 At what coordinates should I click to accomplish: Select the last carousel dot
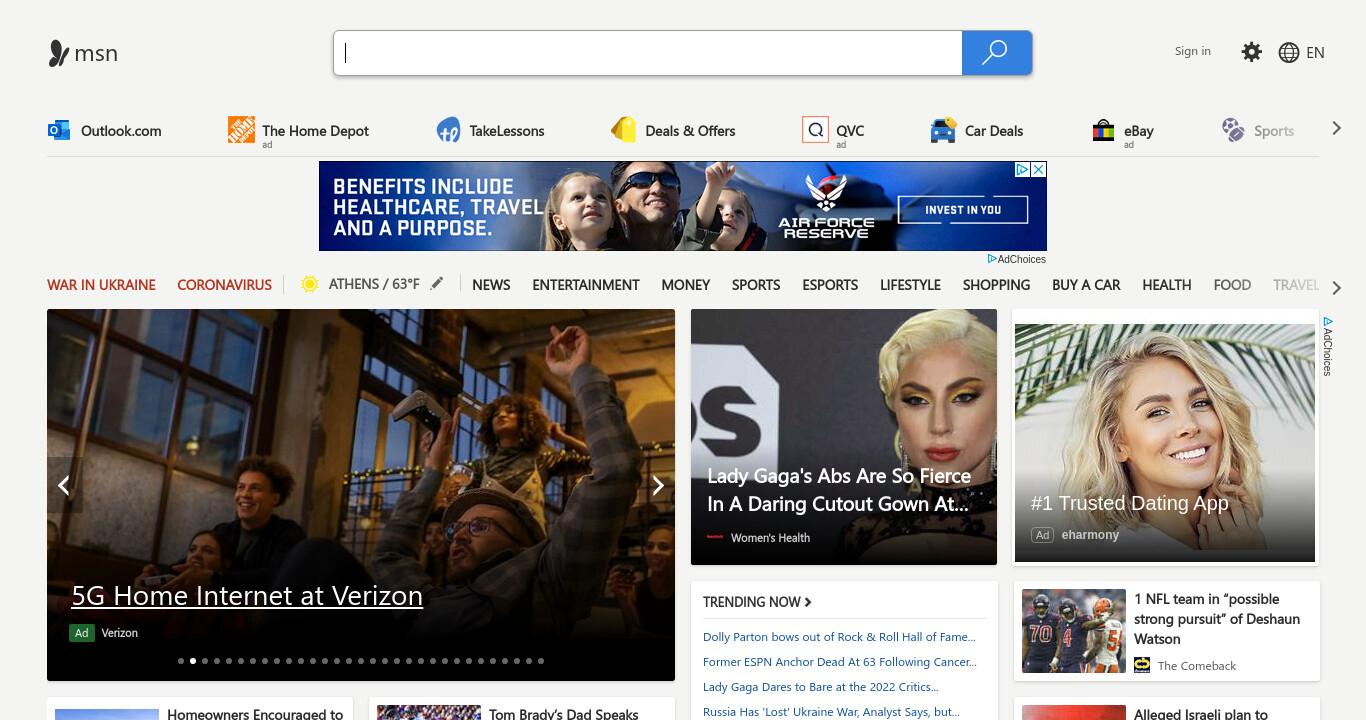coord(541,661)
